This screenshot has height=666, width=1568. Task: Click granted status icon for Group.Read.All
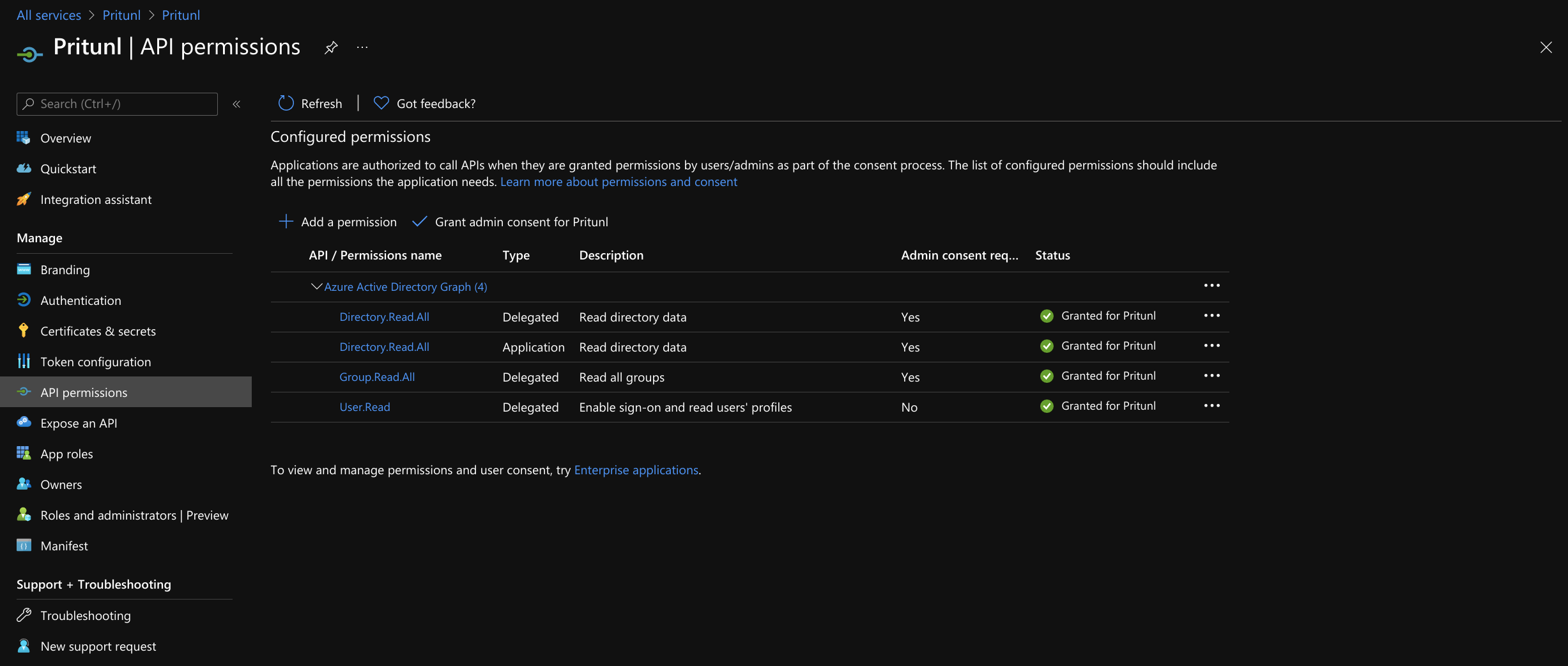(1047, 376)
